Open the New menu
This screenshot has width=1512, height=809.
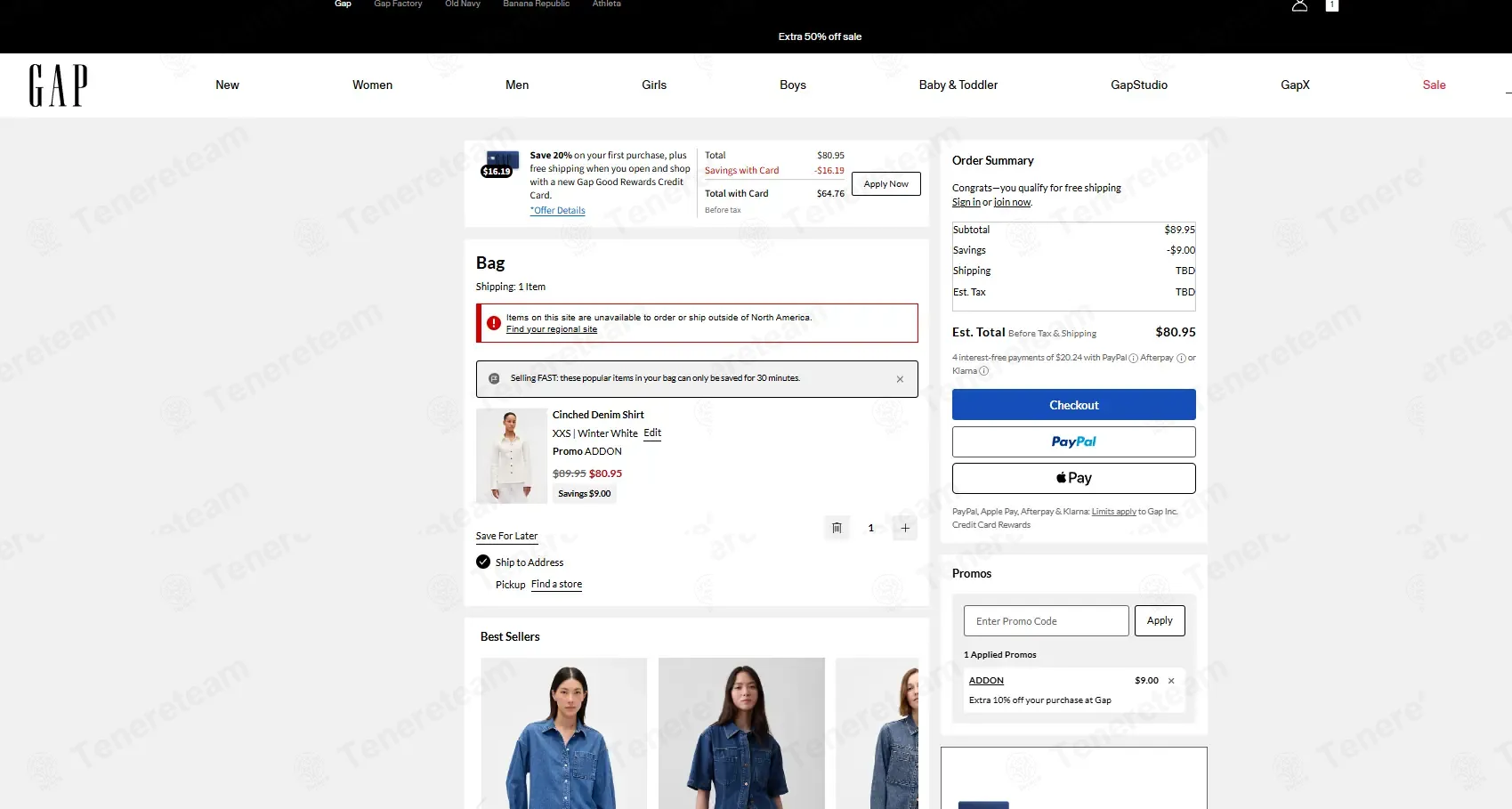[227, 85]
